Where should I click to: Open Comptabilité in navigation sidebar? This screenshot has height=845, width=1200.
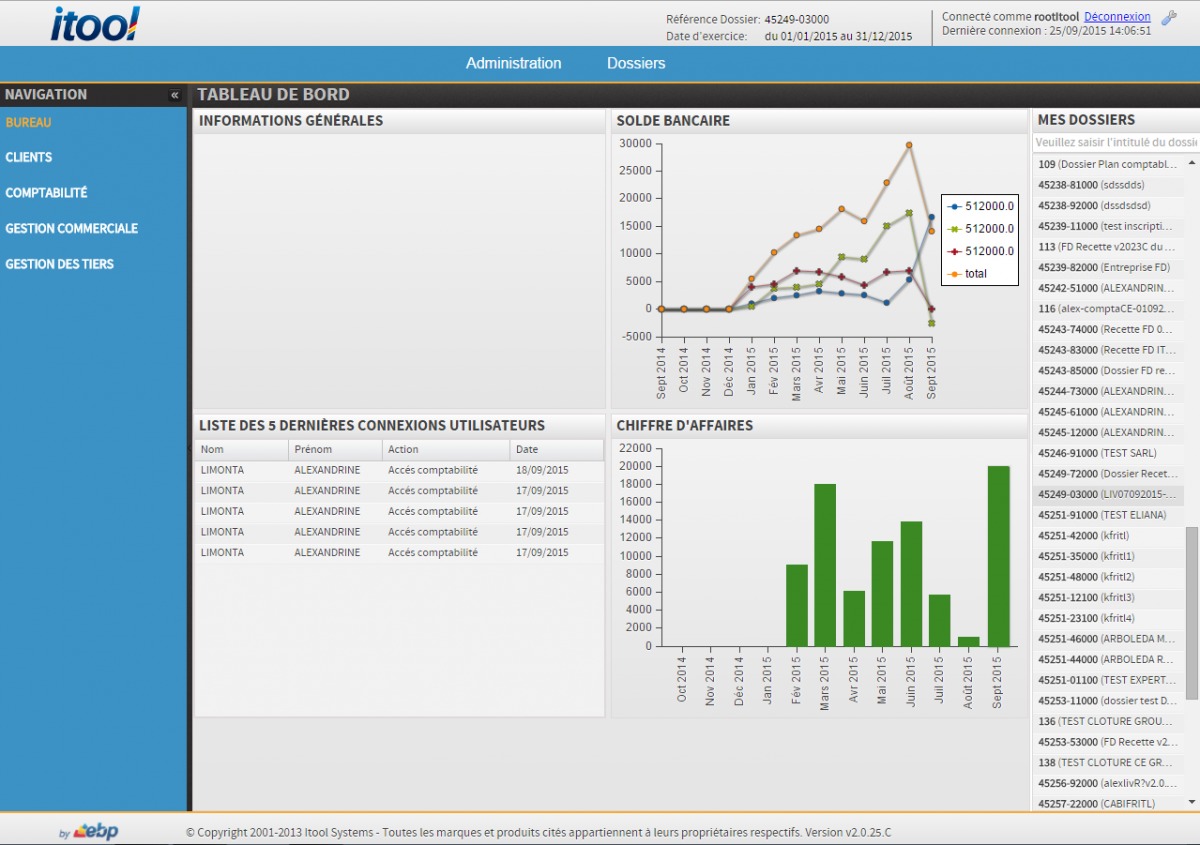pos(46,193)
